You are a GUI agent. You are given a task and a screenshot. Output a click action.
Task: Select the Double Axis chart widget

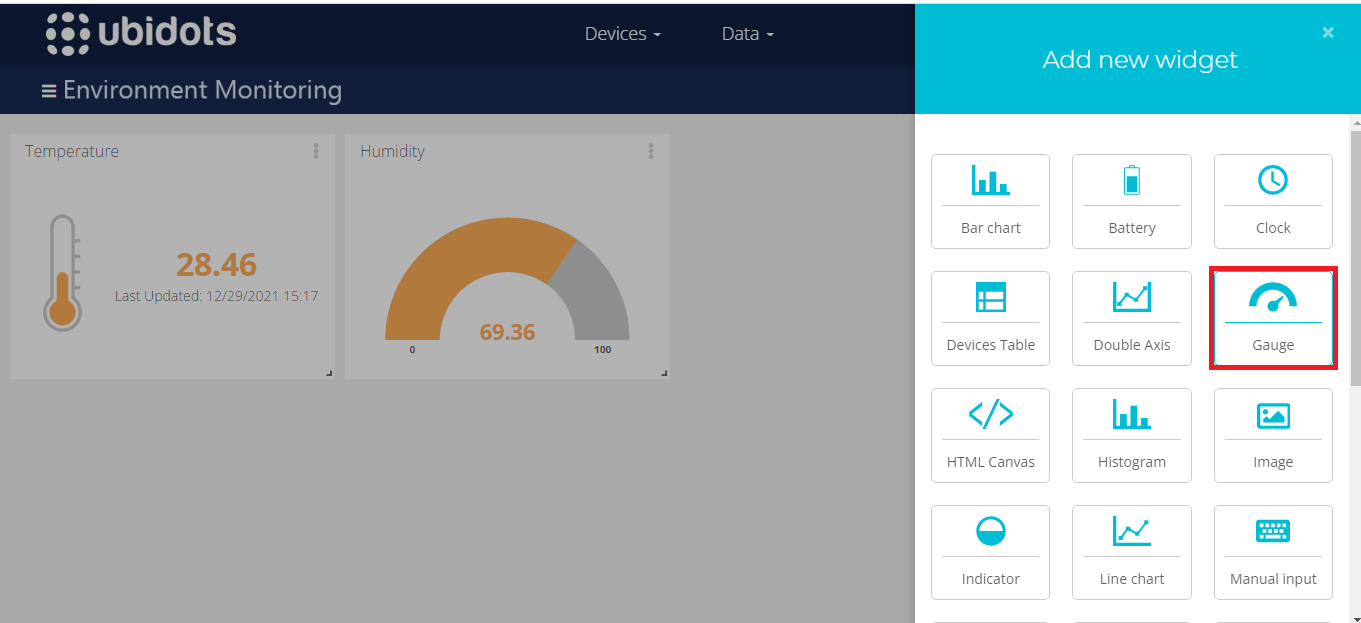1131,318
